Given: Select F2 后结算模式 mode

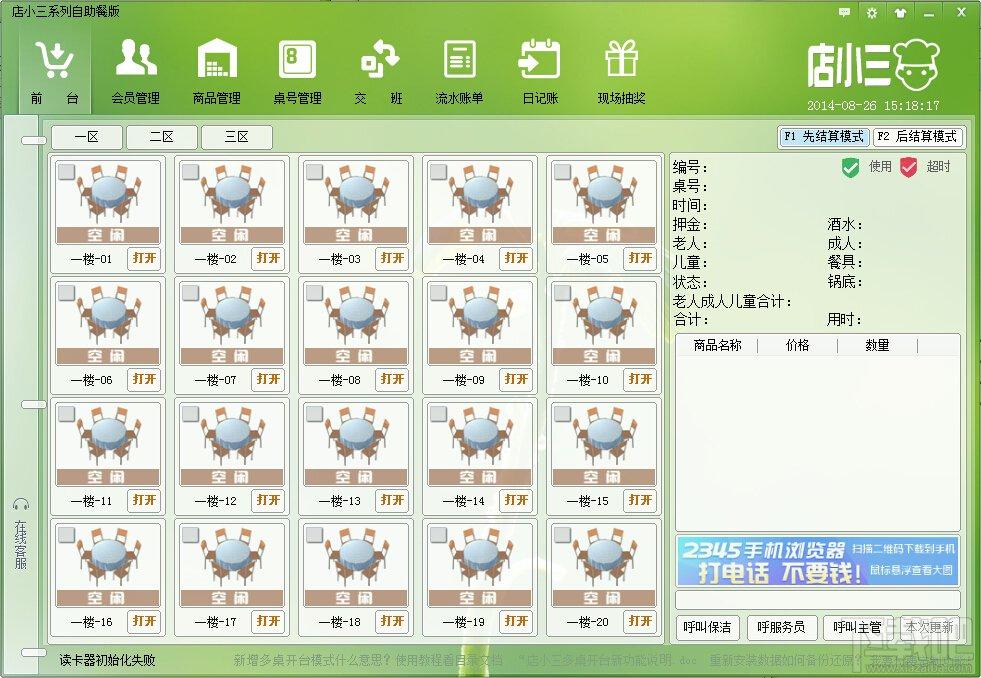Looking at the screenshot, I should click(918, 136).
